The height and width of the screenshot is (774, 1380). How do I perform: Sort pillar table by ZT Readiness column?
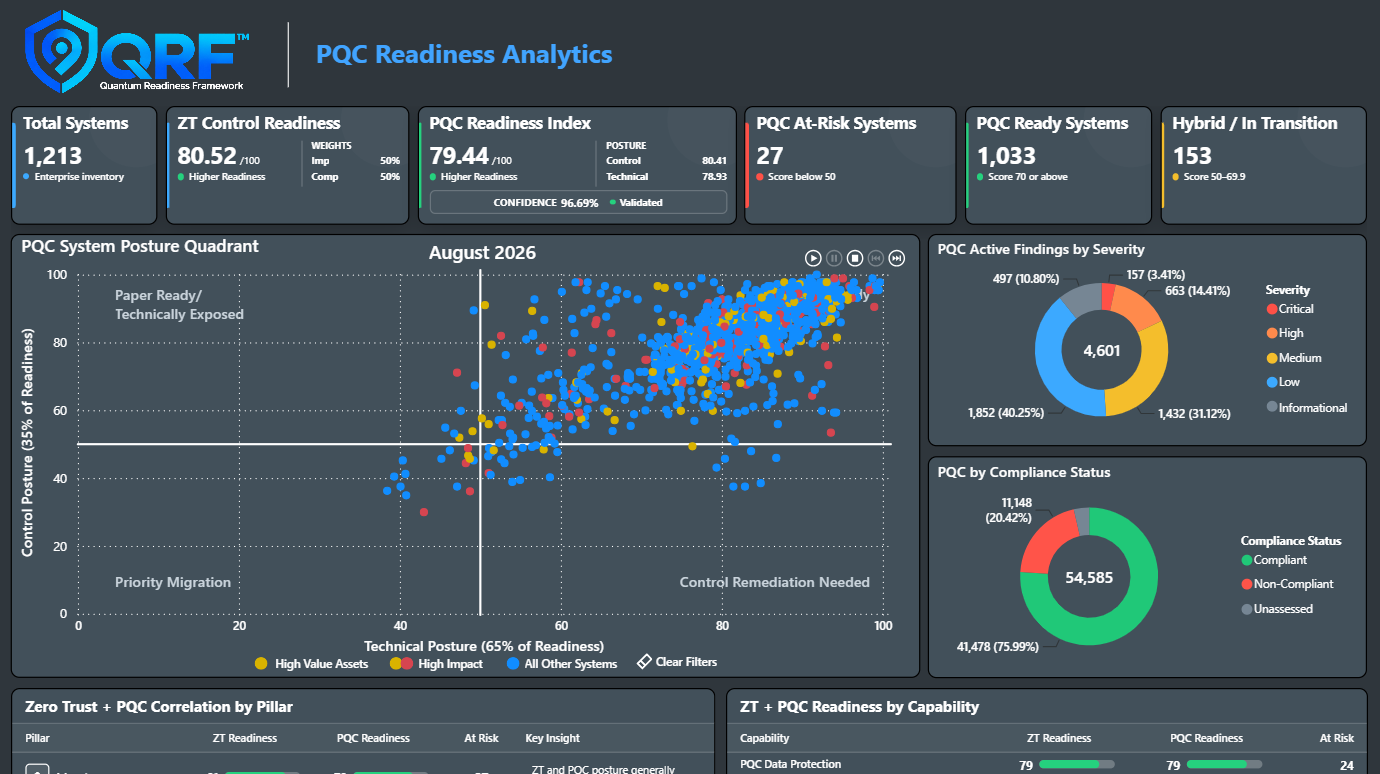click(244, 738)
